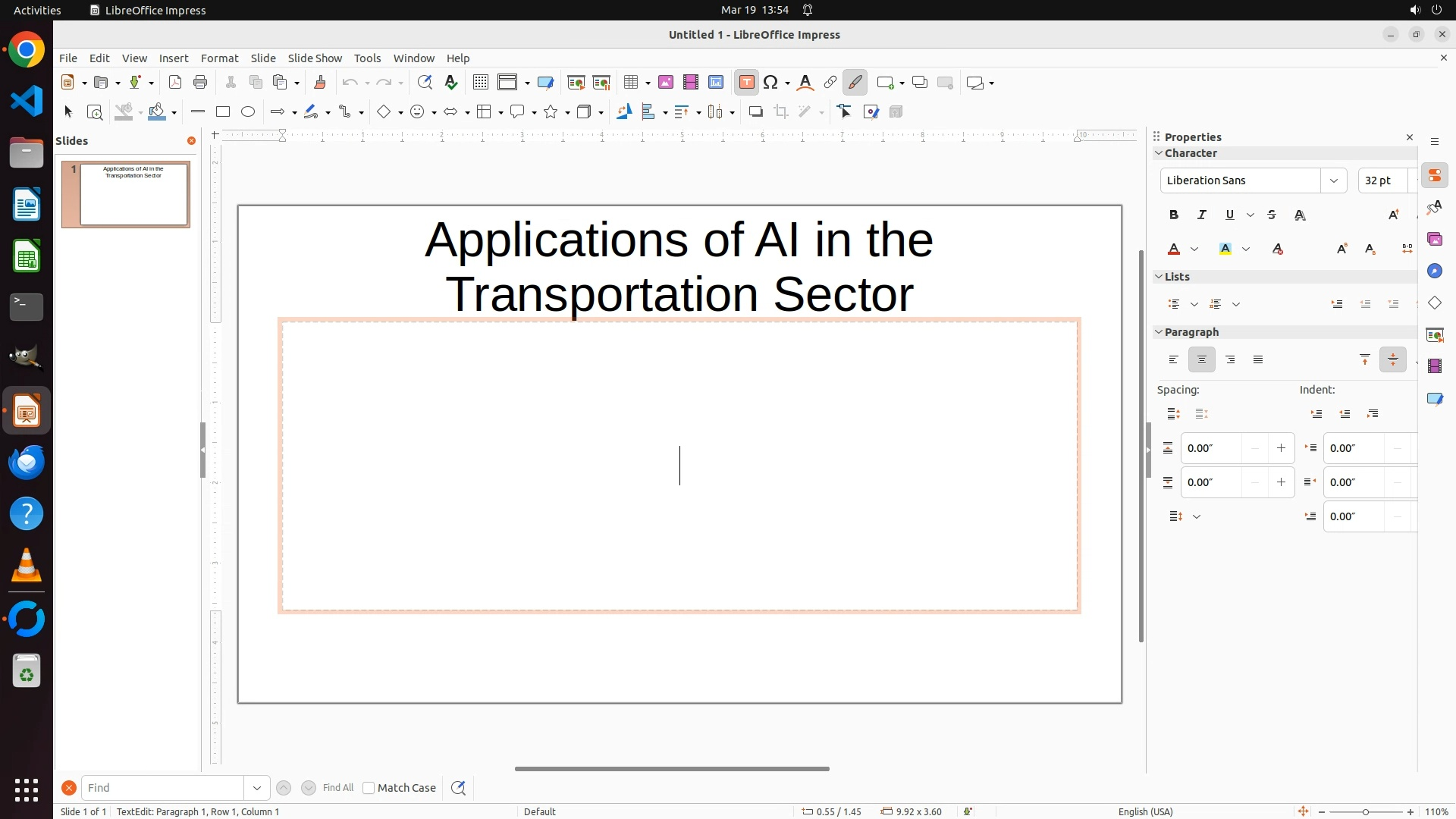Click the Find All button

pos(337,788)
